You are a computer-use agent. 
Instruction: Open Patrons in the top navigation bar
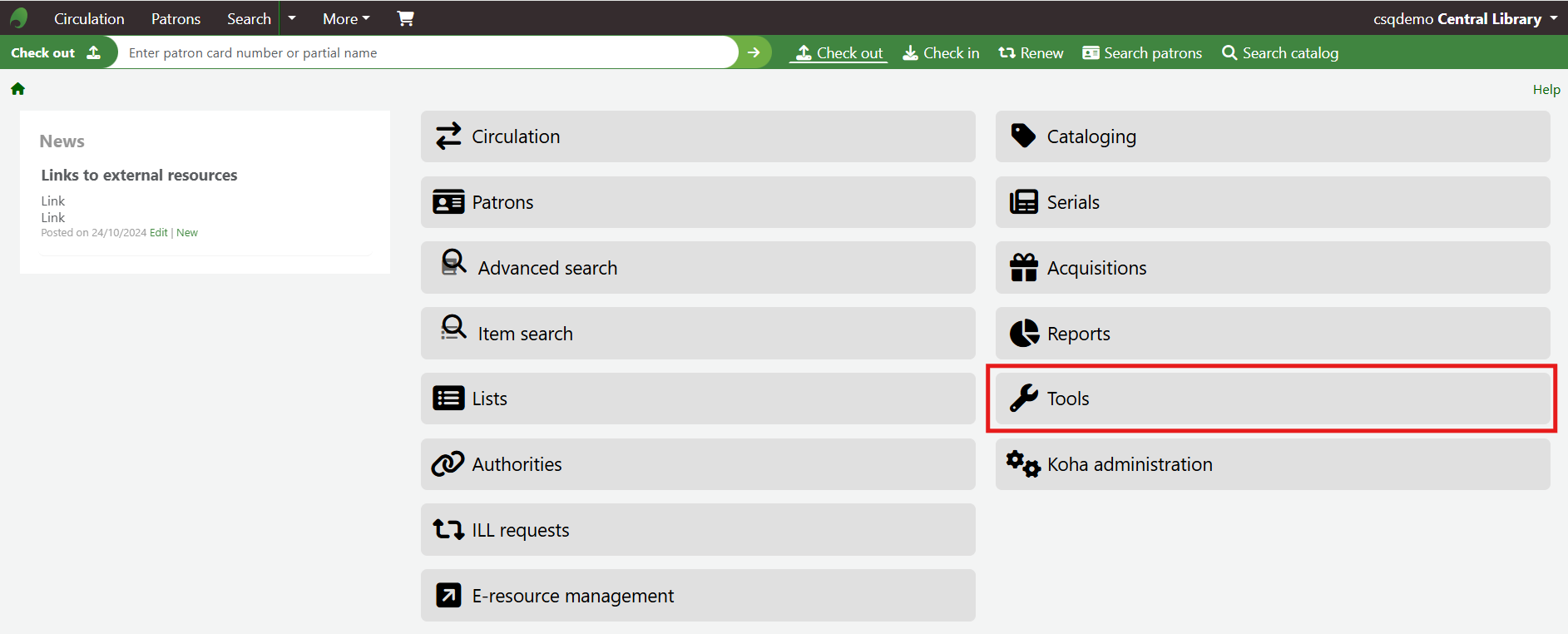[176, 18]
